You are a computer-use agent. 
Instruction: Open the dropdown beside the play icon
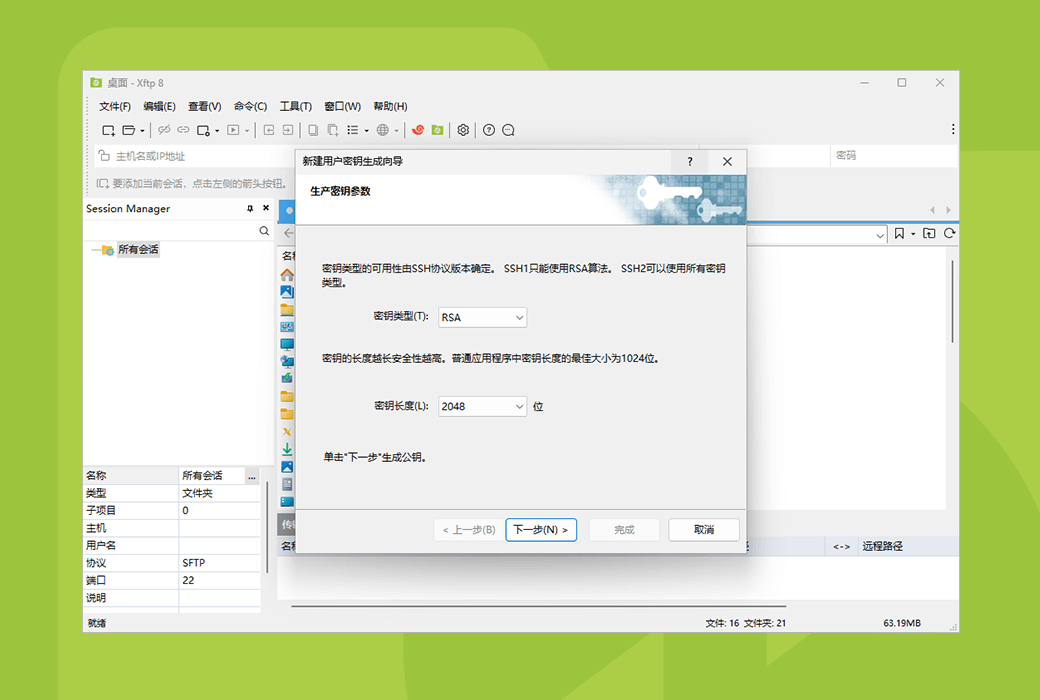247,131
